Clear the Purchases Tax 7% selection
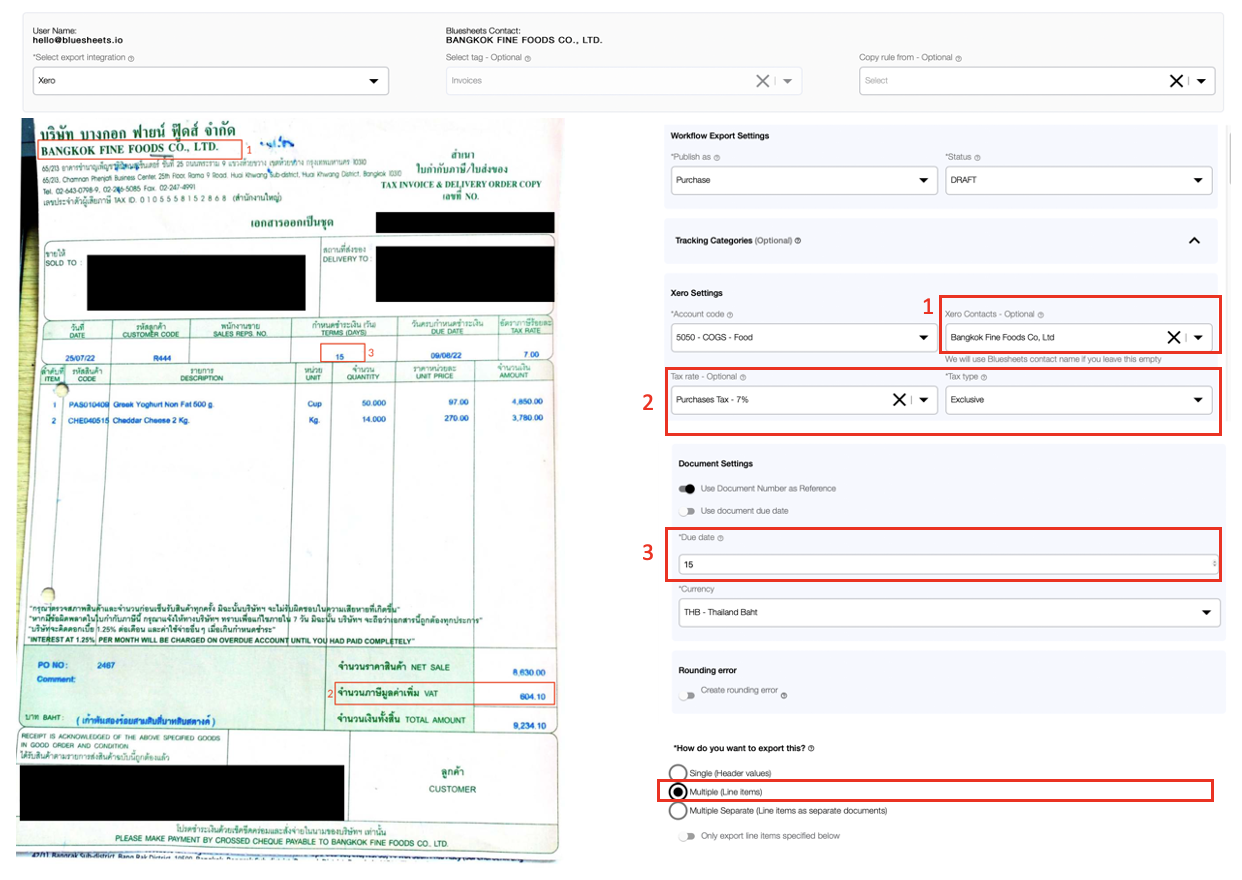Screen dimensions: 1242x880 pyautogui.click(x=899, y=400)
